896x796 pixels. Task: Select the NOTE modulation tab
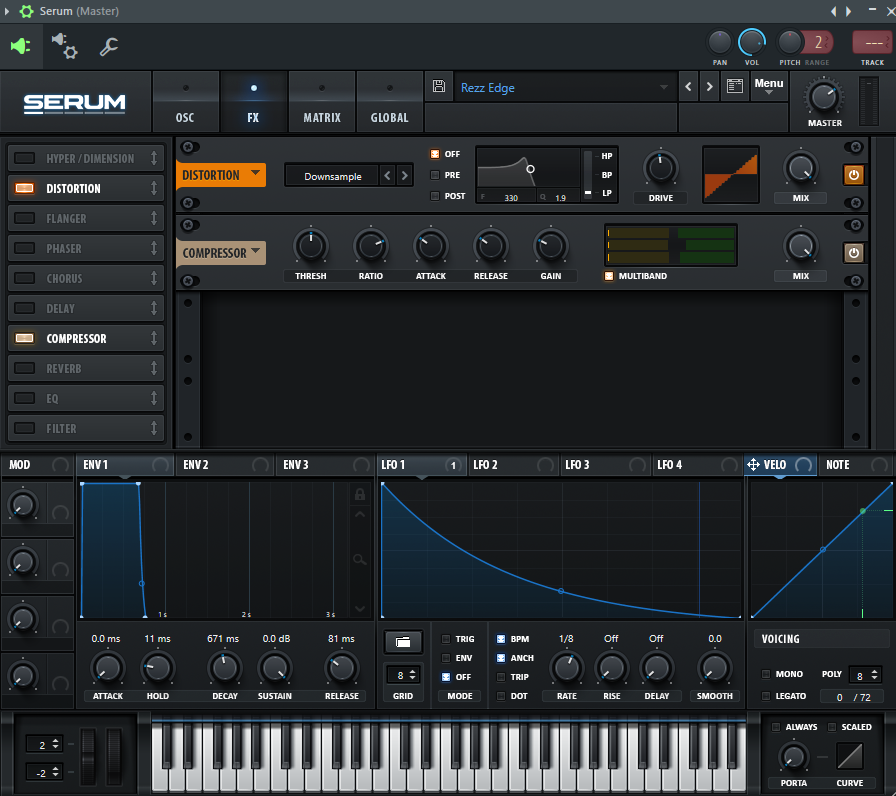pyautogui.click(x=855, y=465)
